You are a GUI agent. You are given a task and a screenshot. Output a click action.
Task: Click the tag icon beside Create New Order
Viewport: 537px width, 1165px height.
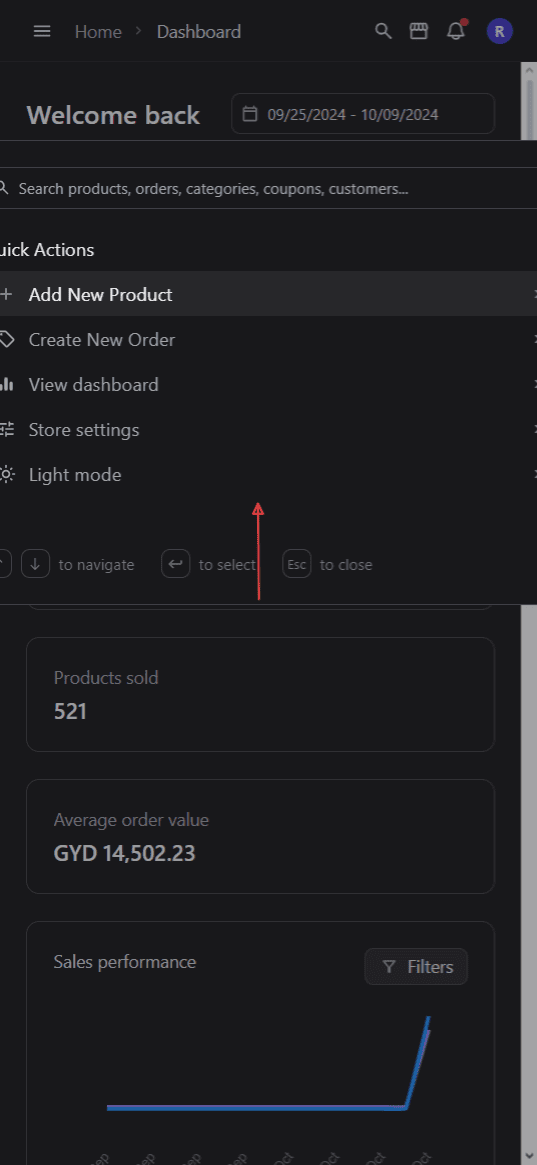coord(7,340)
